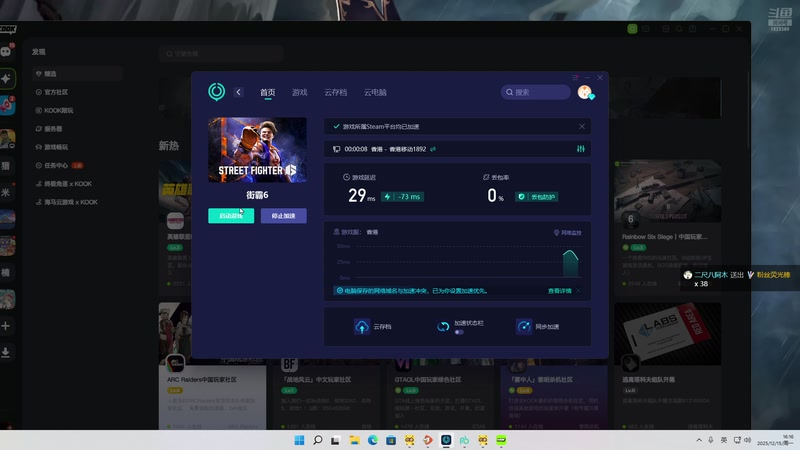Click the accelerator logo icon
Viewport: 800px width, 450px height.
tap(216, 92)
